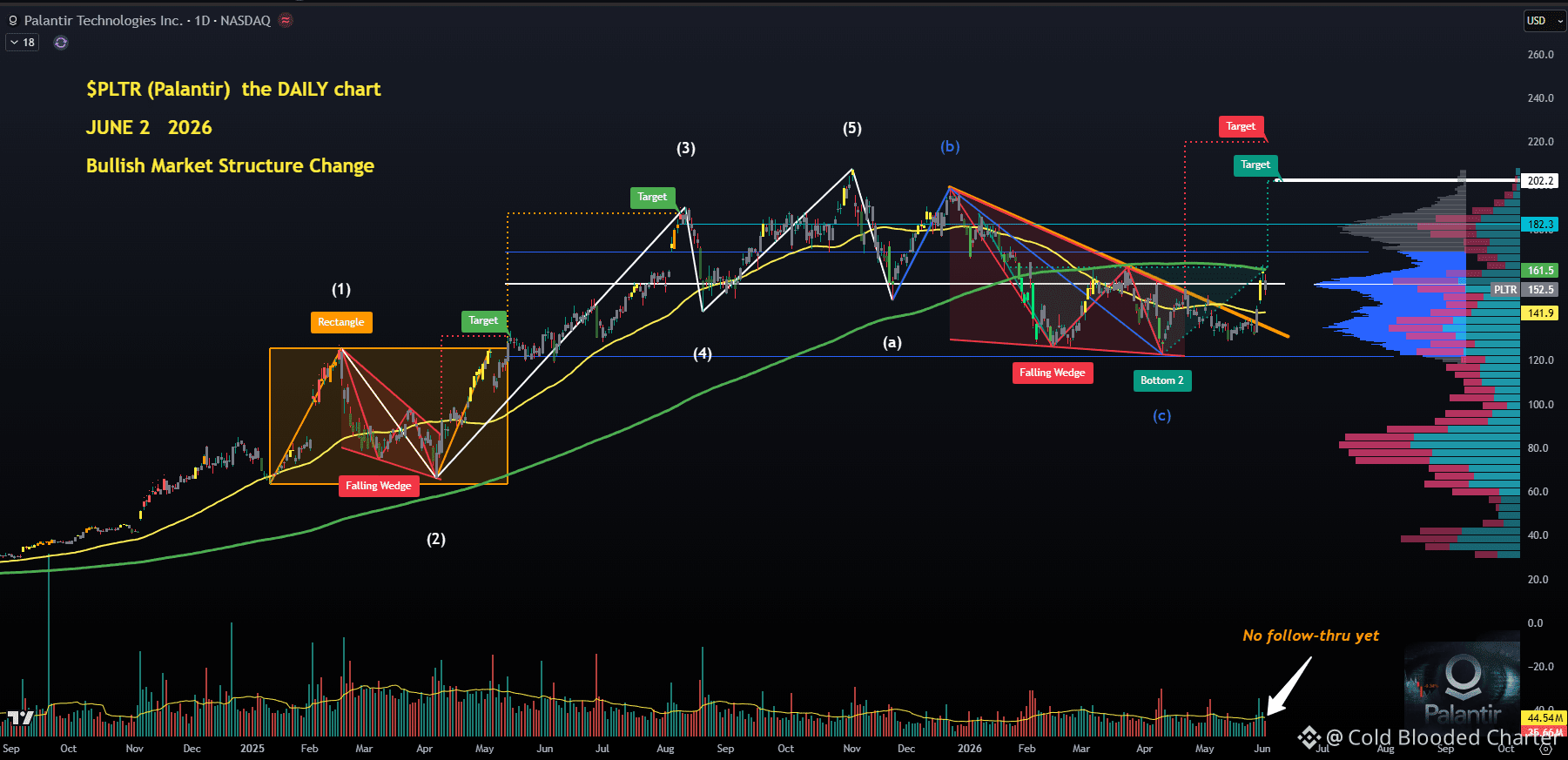
Task: Click the Bottom 2 pattern label
Action: (1162, 380)
